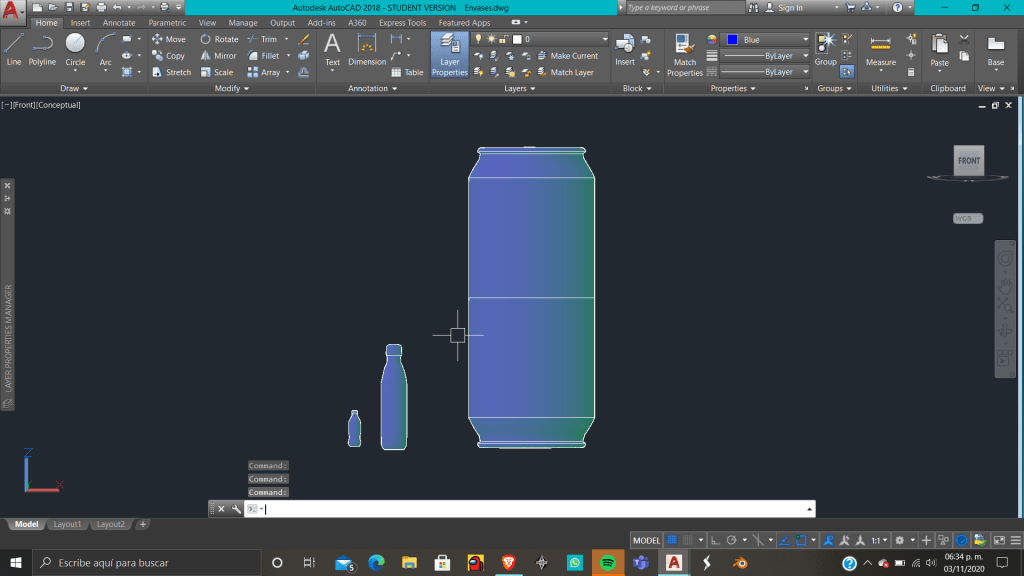This screenshot has height=576, width=1024.
Task: Click the Mirror tool
Action: [x=218, y=56]
